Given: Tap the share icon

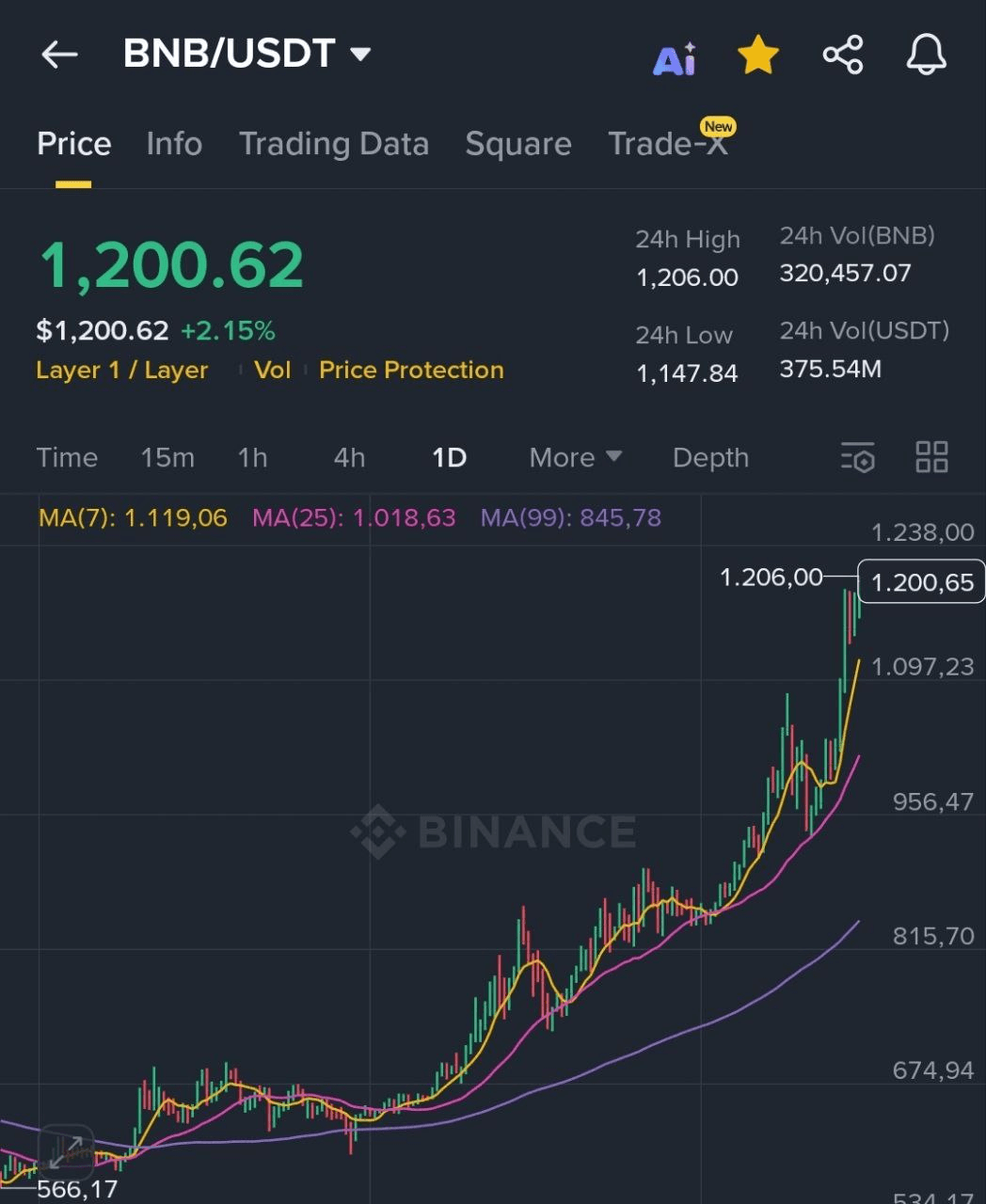Looking at the screenshot, I should (842, 55).
